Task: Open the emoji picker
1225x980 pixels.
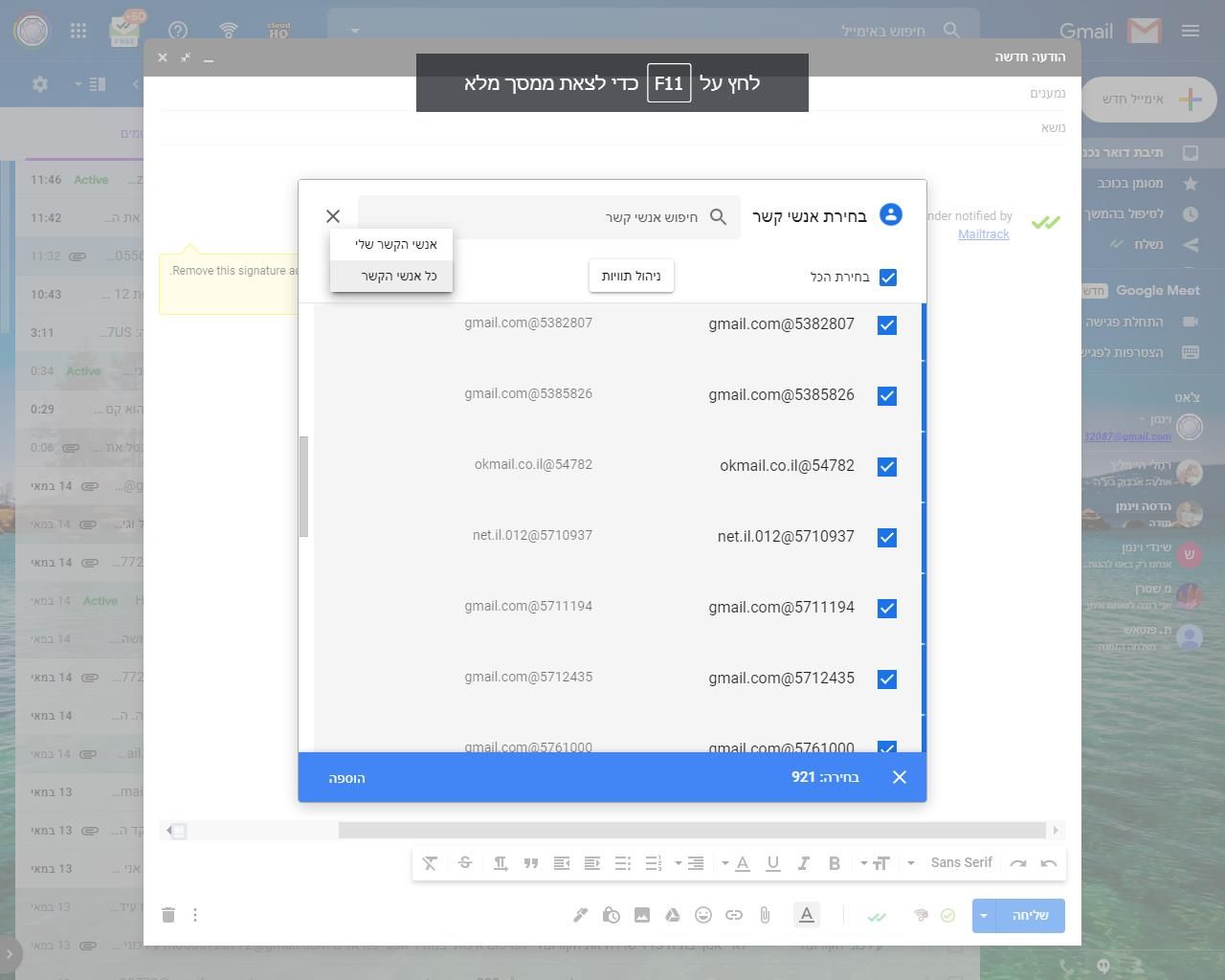Action: 703,915
